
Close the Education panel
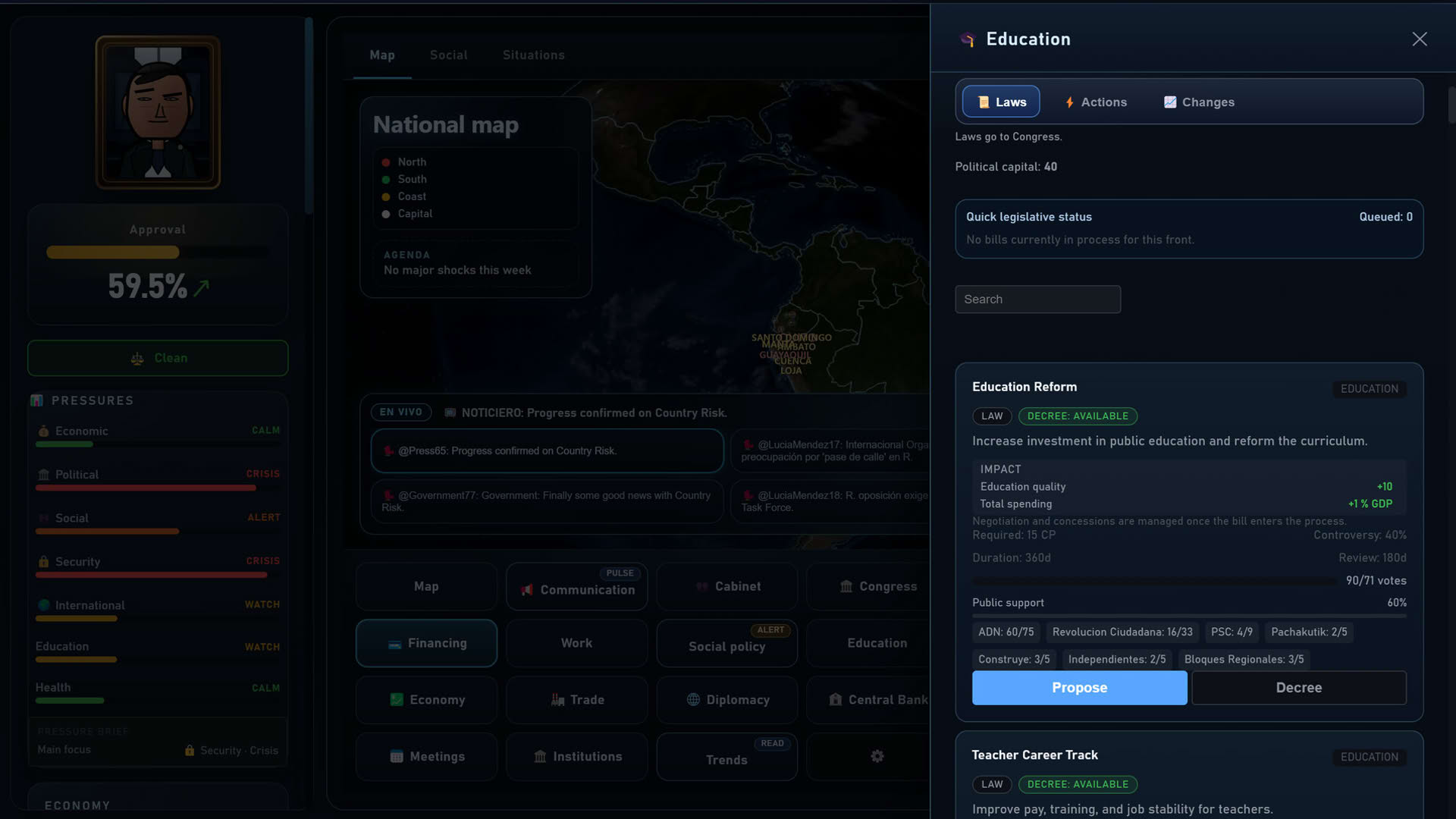[1420, 39]
